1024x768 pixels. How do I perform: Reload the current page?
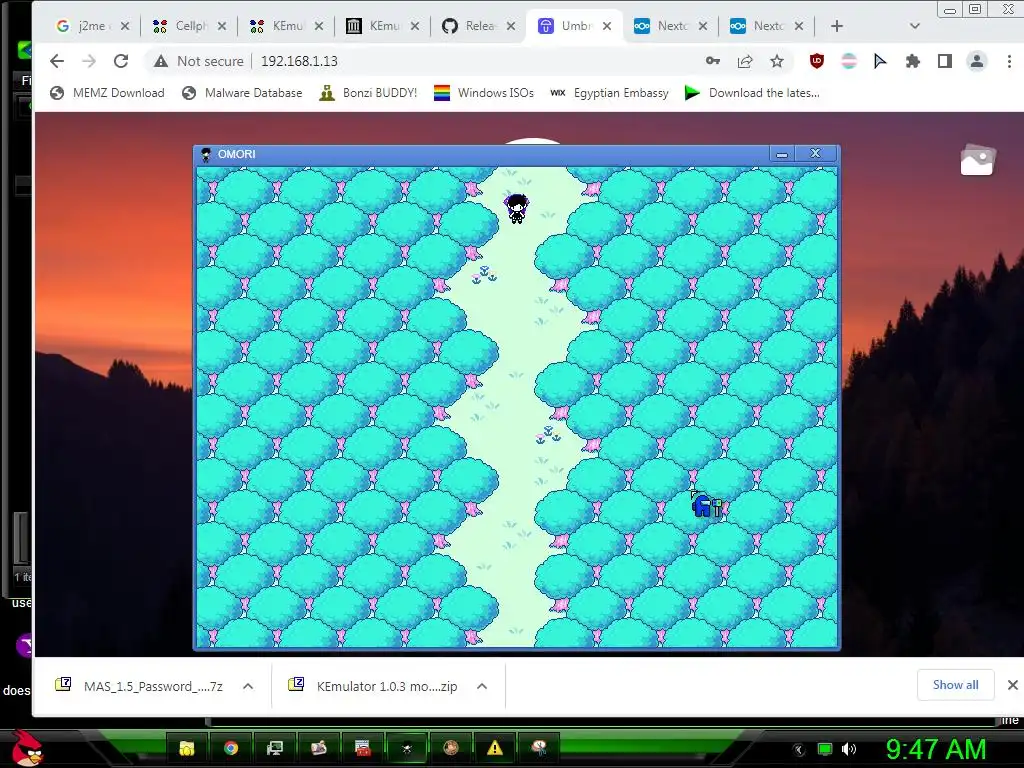pos(121,61)
